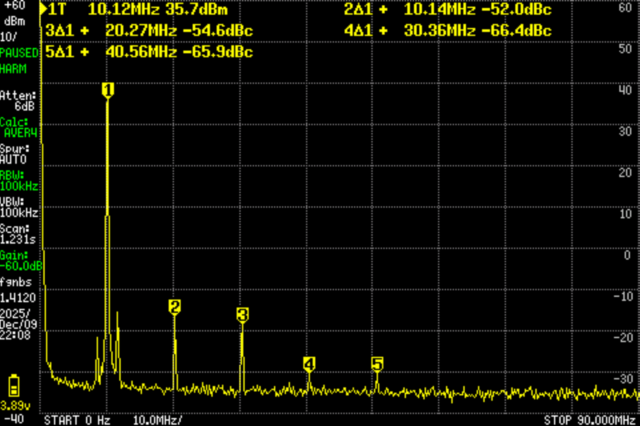This screenshot has width=640, height=426.
Task: Select the 5Δ1 40.56MHz marker readout
Action: click(150, 53)
